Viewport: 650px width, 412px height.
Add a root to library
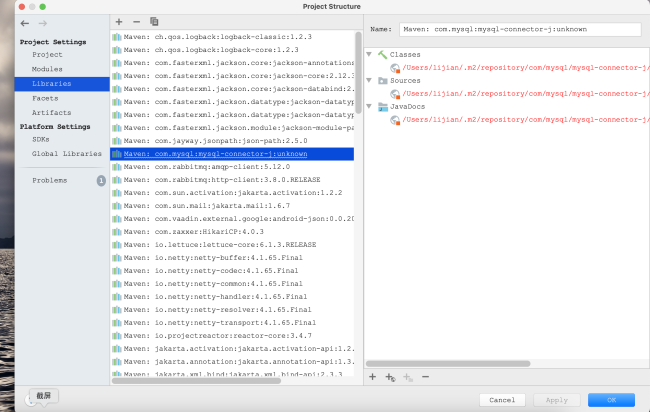click(372, 377)
